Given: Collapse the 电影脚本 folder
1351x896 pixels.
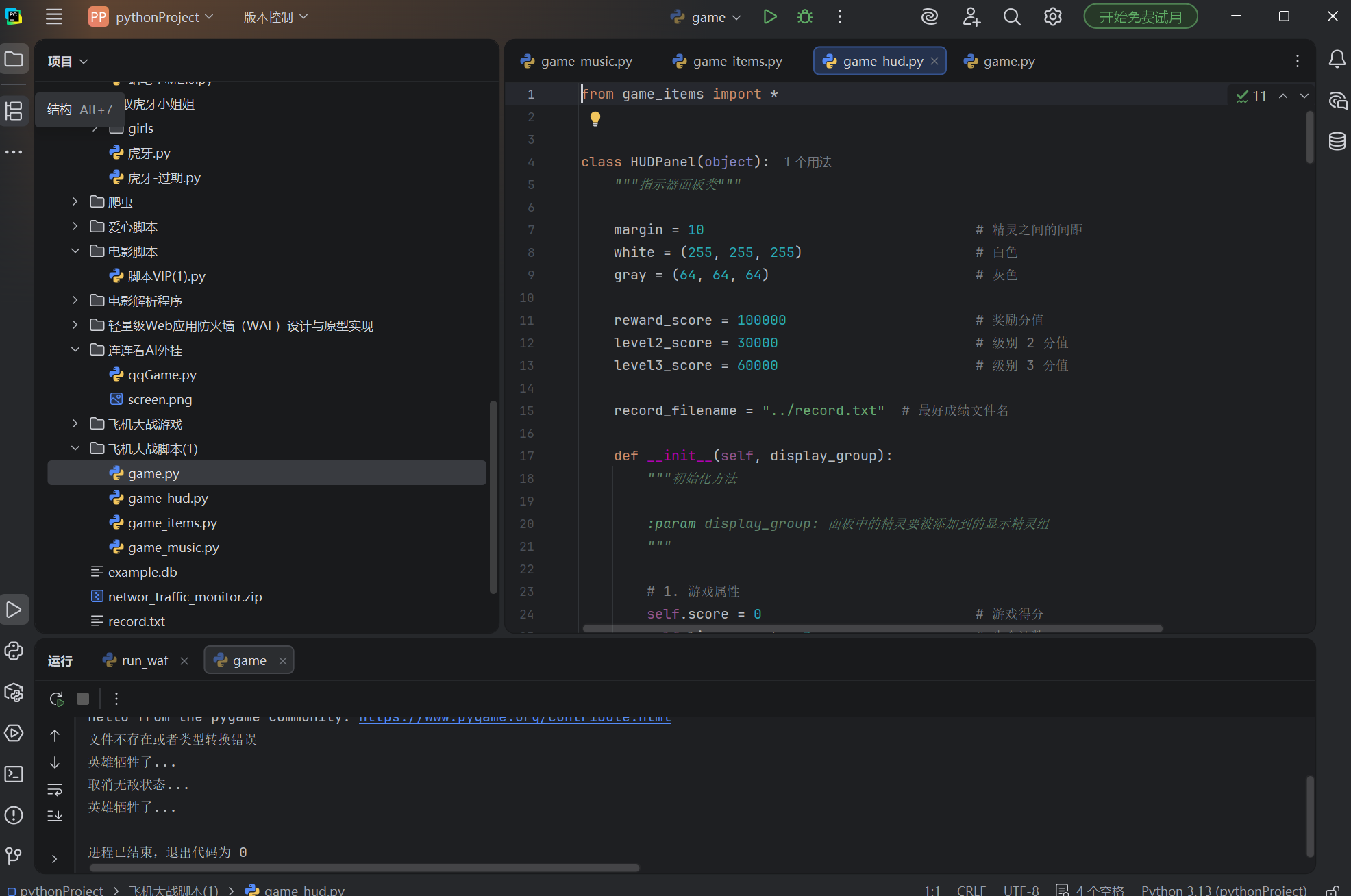Looking at the screenshot, I should 75,251.
